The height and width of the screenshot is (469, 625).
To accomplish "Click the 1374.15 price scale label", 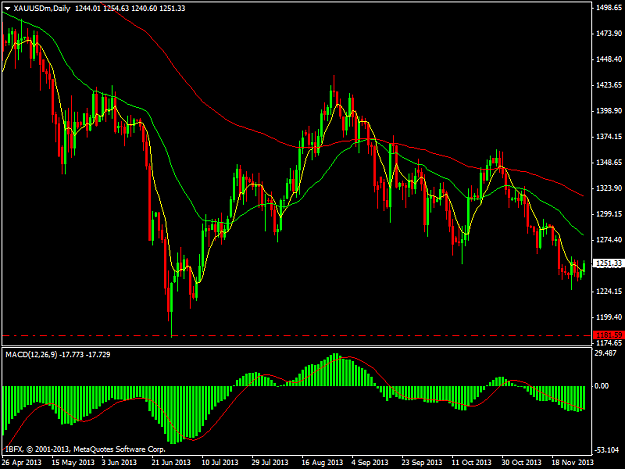I will [x=609, y=137].
